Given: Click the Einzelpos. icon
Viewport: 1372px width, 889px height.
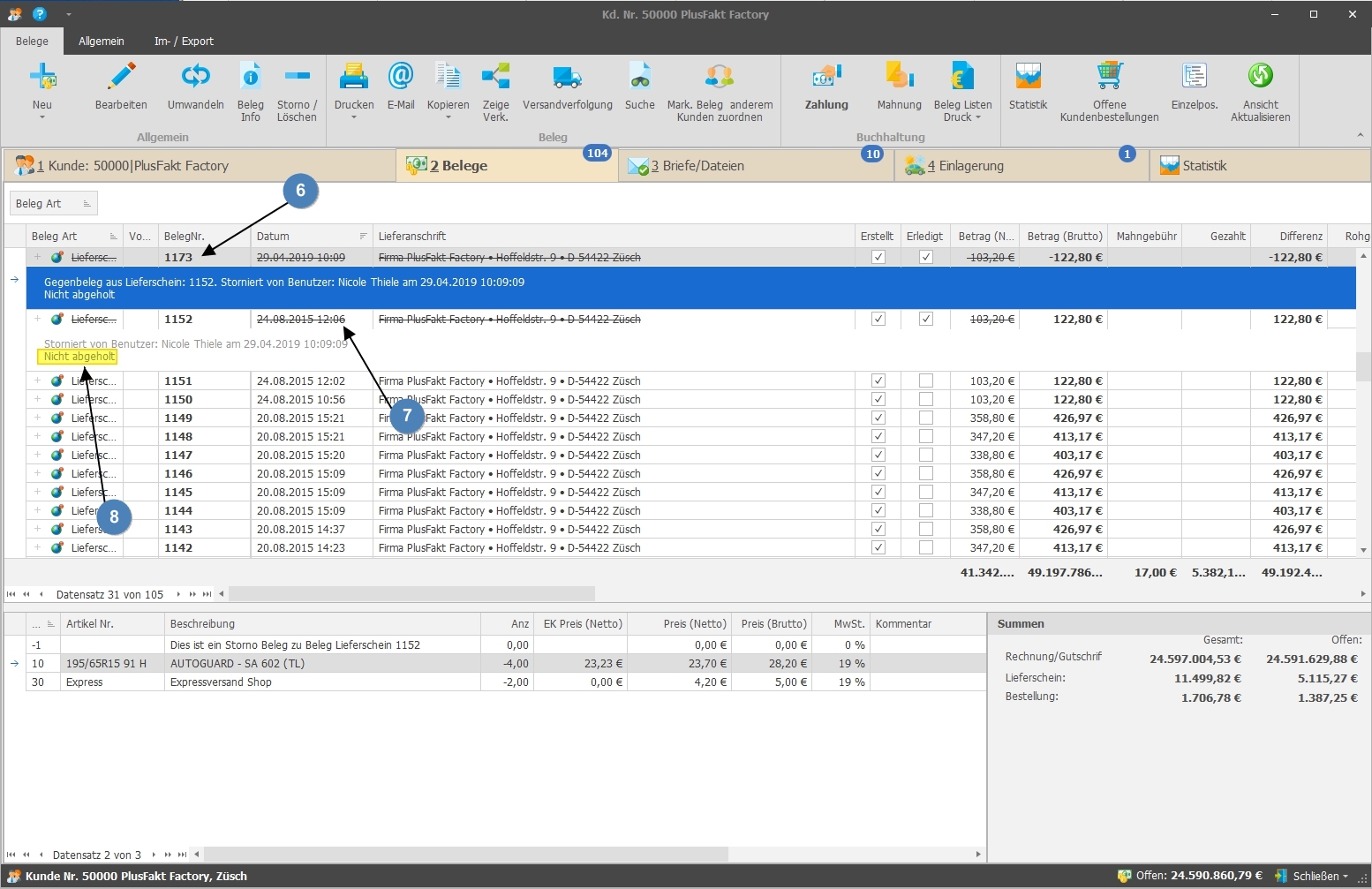Looking at the screenshot, I should pyautogui.click(x=1195, y=78).
